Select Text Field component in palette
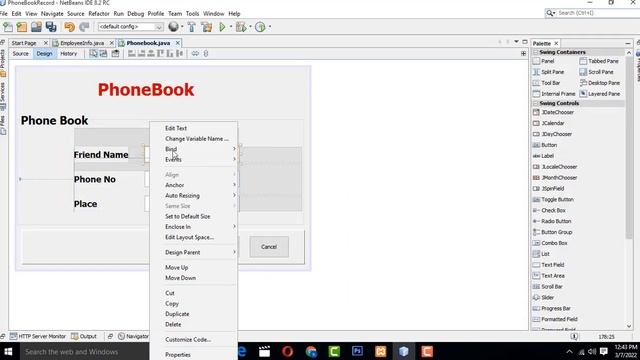 [549, 265]
